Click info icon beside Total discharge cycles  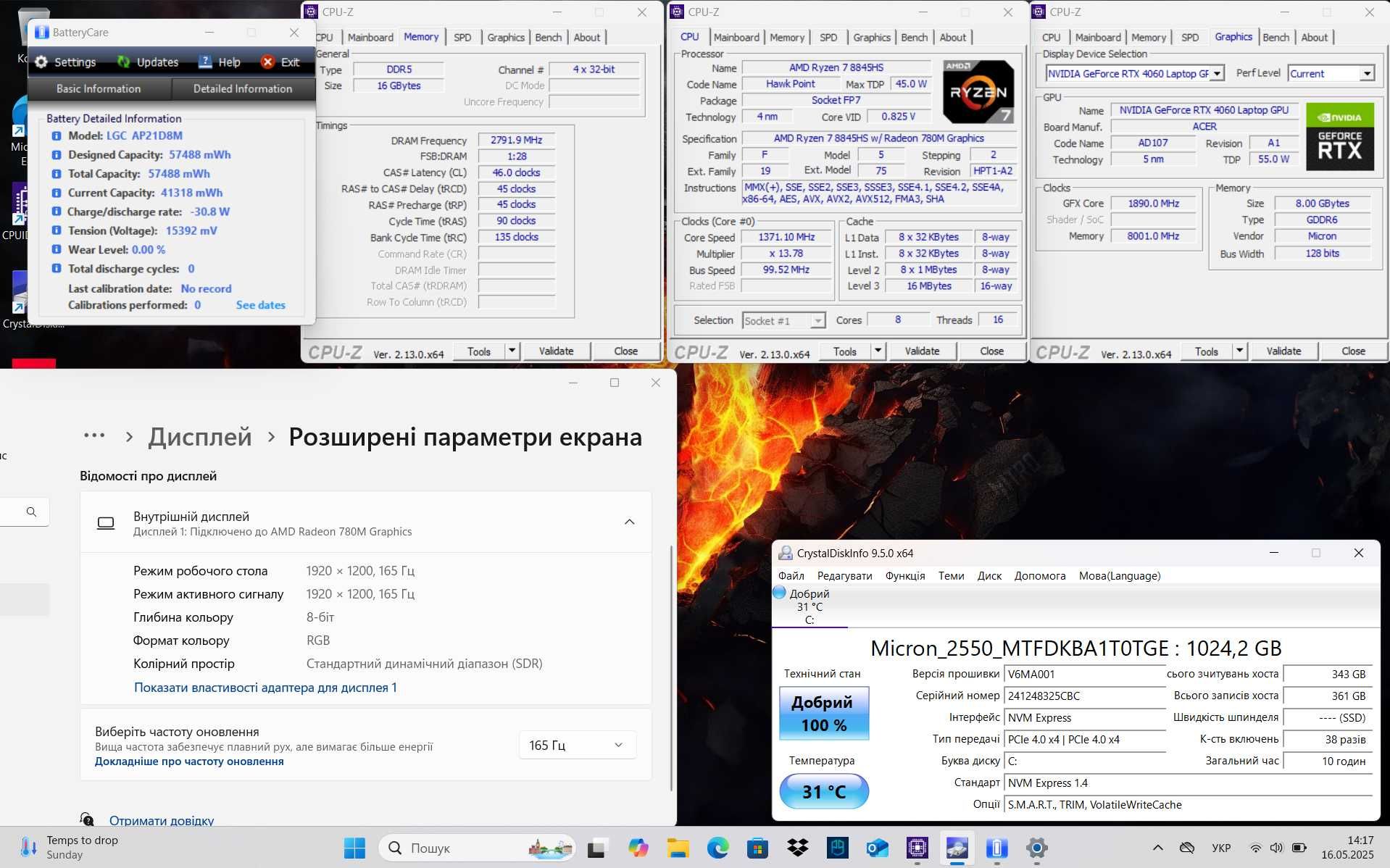(x=56, y=268)
